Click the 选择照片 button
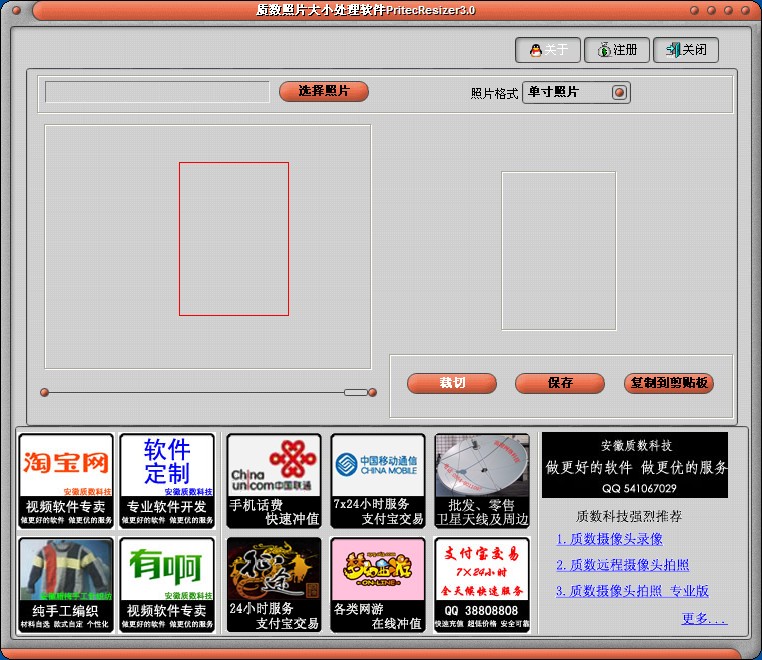The width and height of the screenshot is (762, 660). (x=324, y=91)
